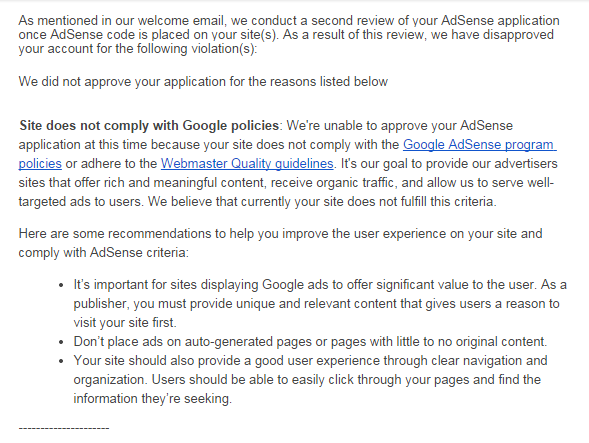
Task: Click the text "information they're seeking."
Action: coord(153,398)
